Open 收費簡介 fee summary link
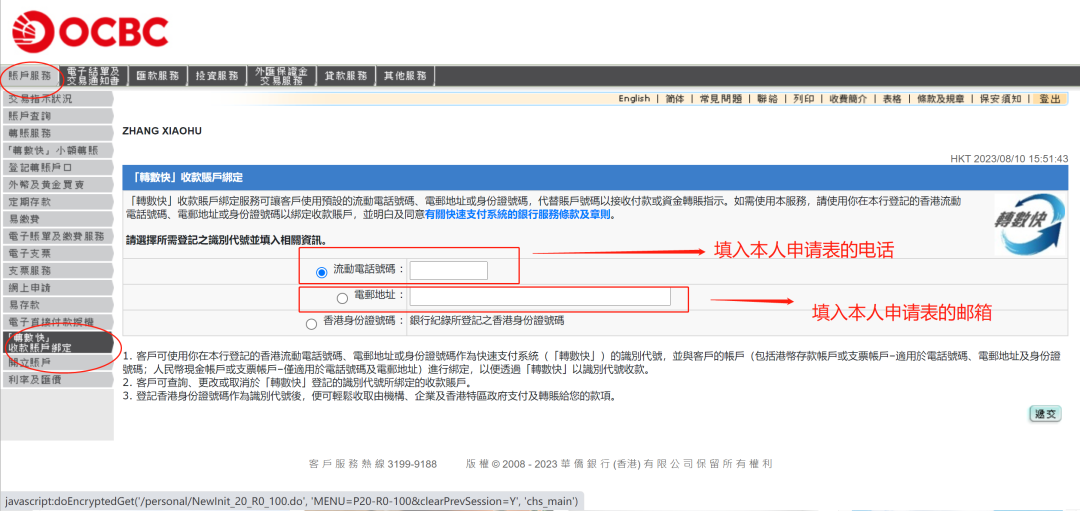Viewport: 1080px width, 511px height. pyautogui.click(x=848, y=98)
